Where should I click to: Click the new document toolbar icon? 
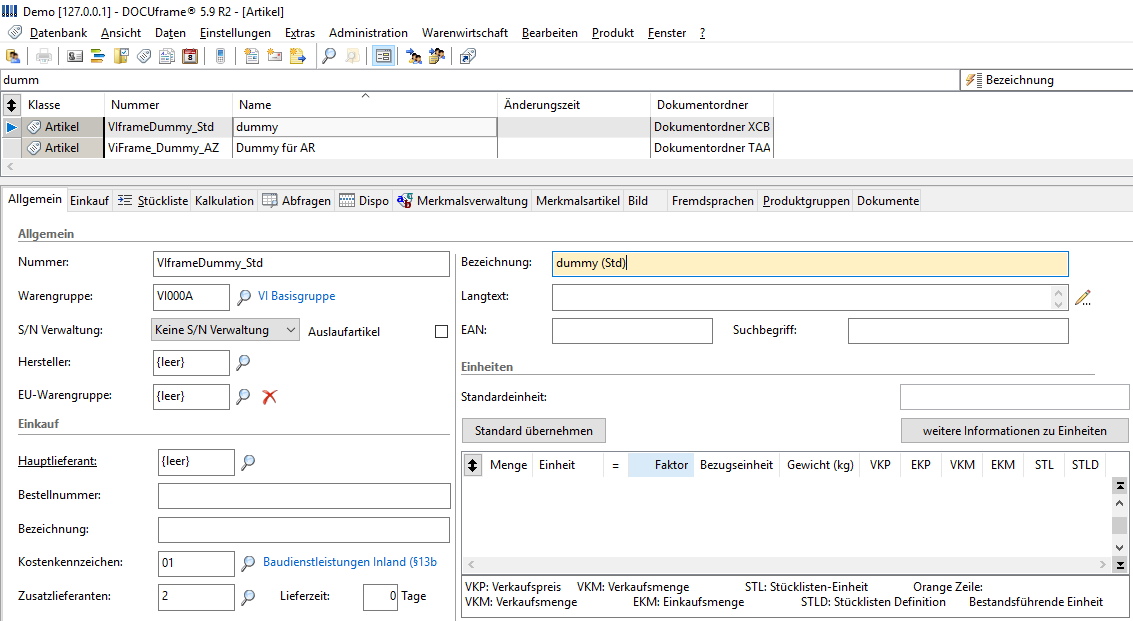tap(251, 56)
